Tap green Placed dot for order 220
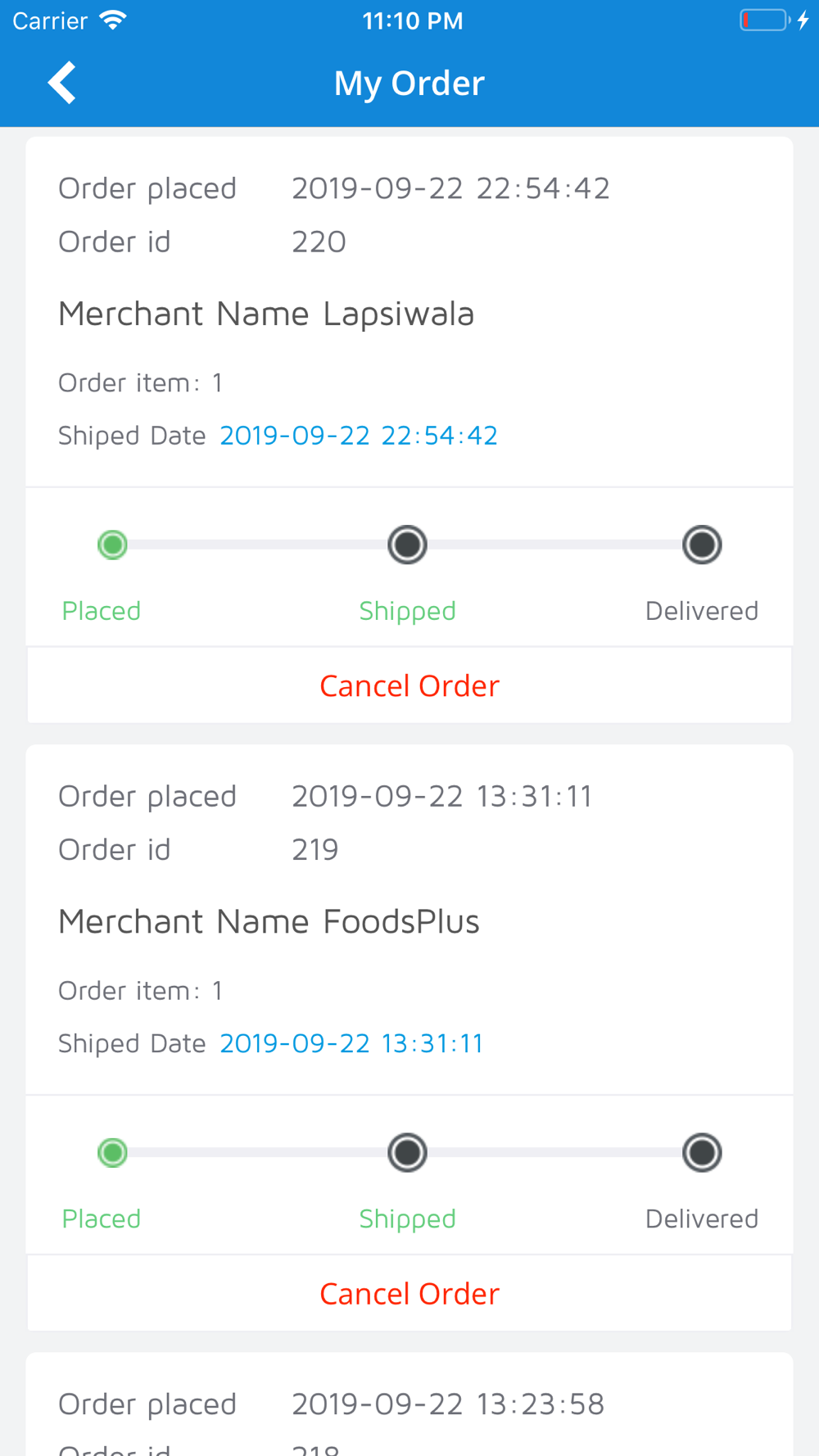This screenshot has width=819, height=1456. pos(112,545)
